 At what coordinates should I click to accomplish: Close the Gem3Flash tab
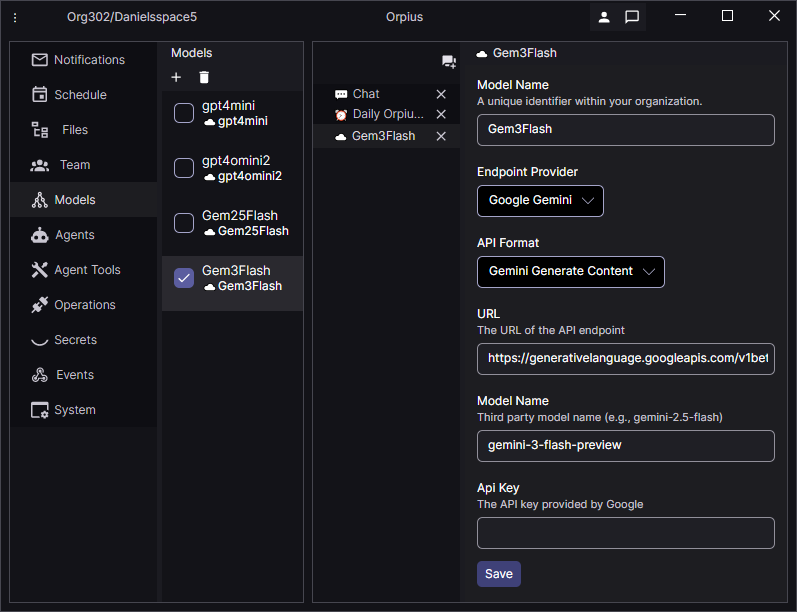tap(441, 136)
